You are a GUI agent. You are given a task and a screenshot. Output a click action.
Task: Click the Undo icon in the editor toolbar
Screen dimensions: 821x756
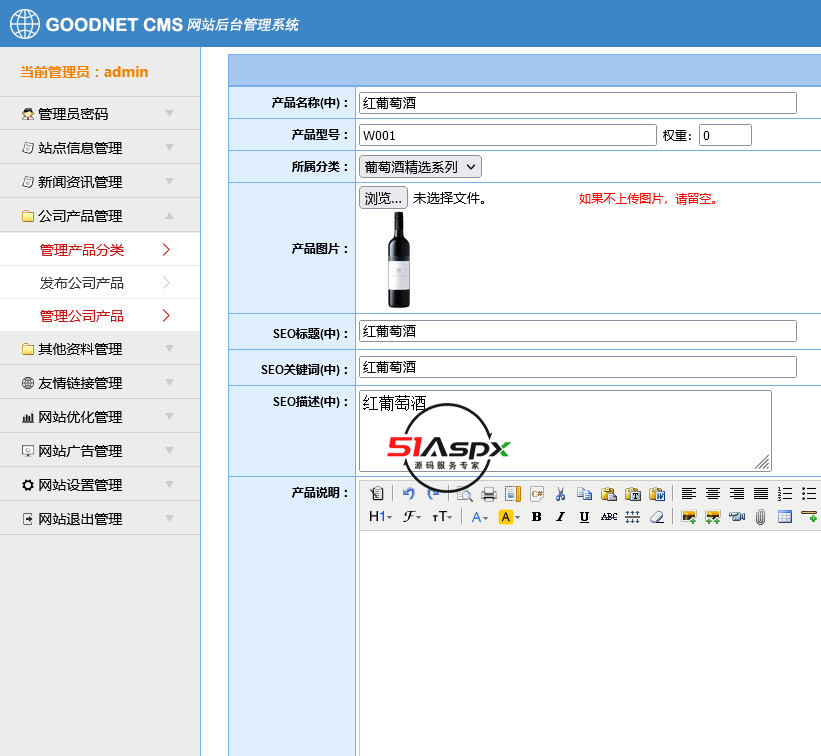tap(408, 494)
